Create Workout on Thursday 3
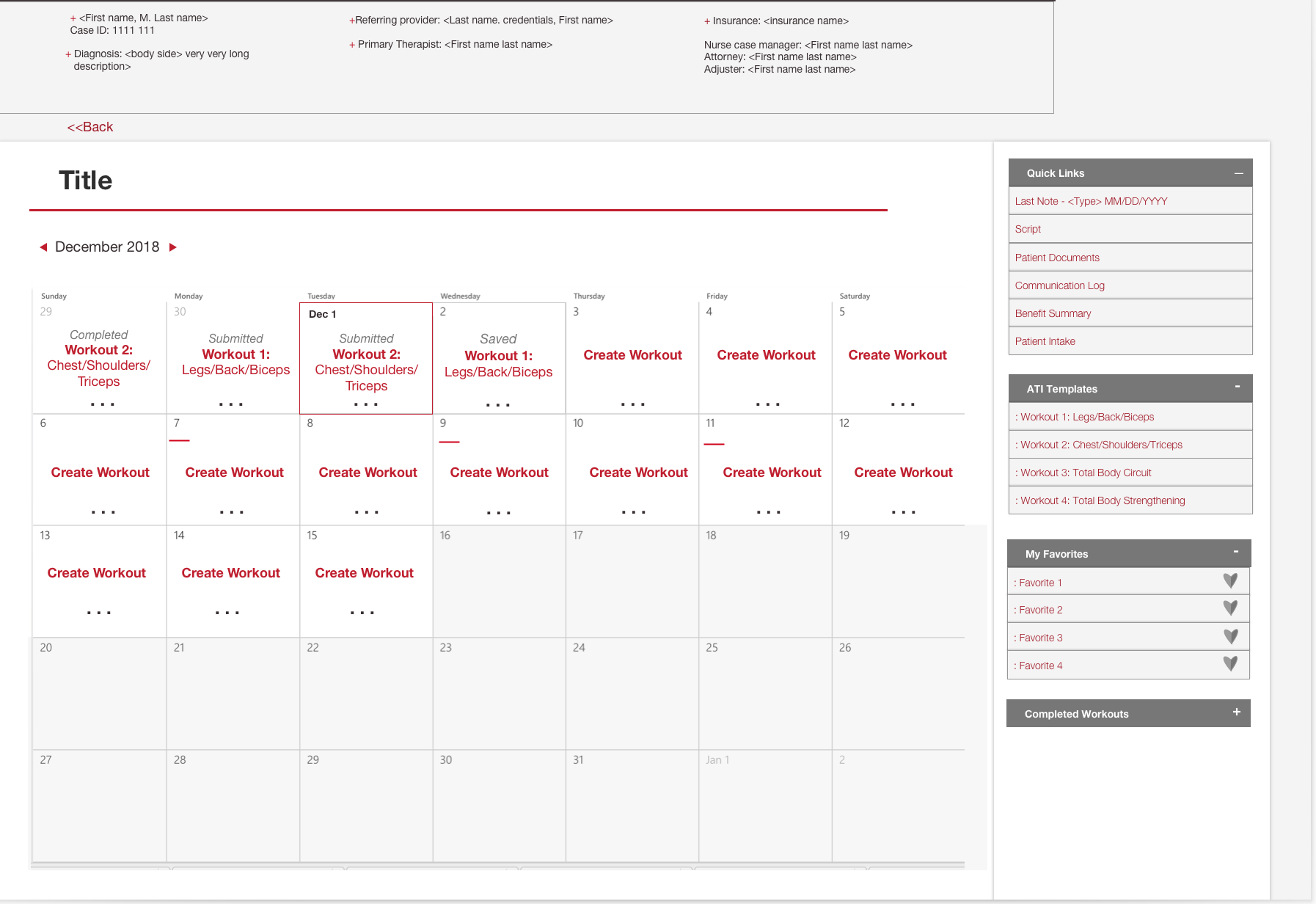1316x904 pixels. point(632,355)
